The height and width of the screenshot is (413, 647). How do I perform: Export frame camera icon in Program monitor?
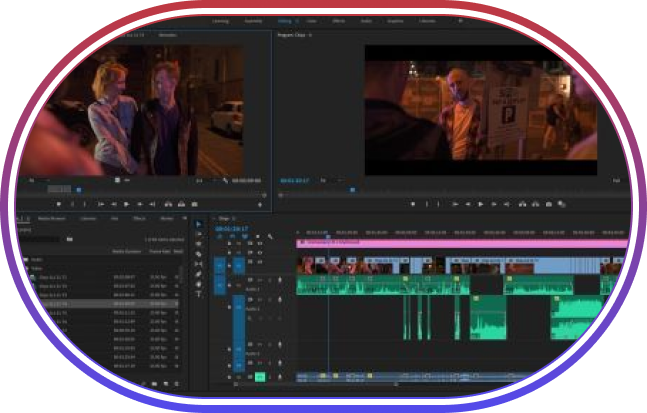[x=548, y=204]
